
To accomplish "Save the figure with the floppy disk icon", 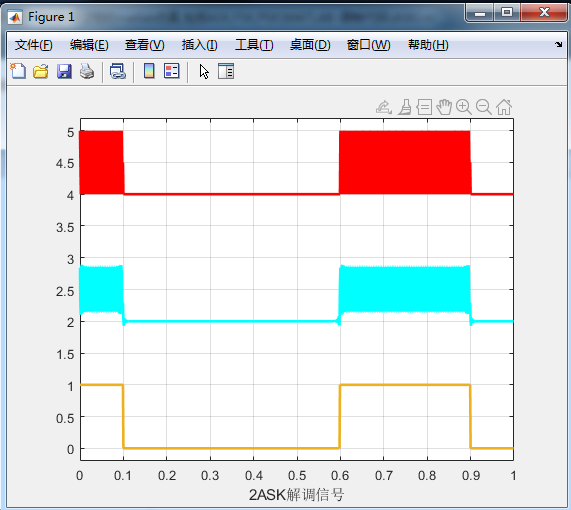I will pos(64,71).
